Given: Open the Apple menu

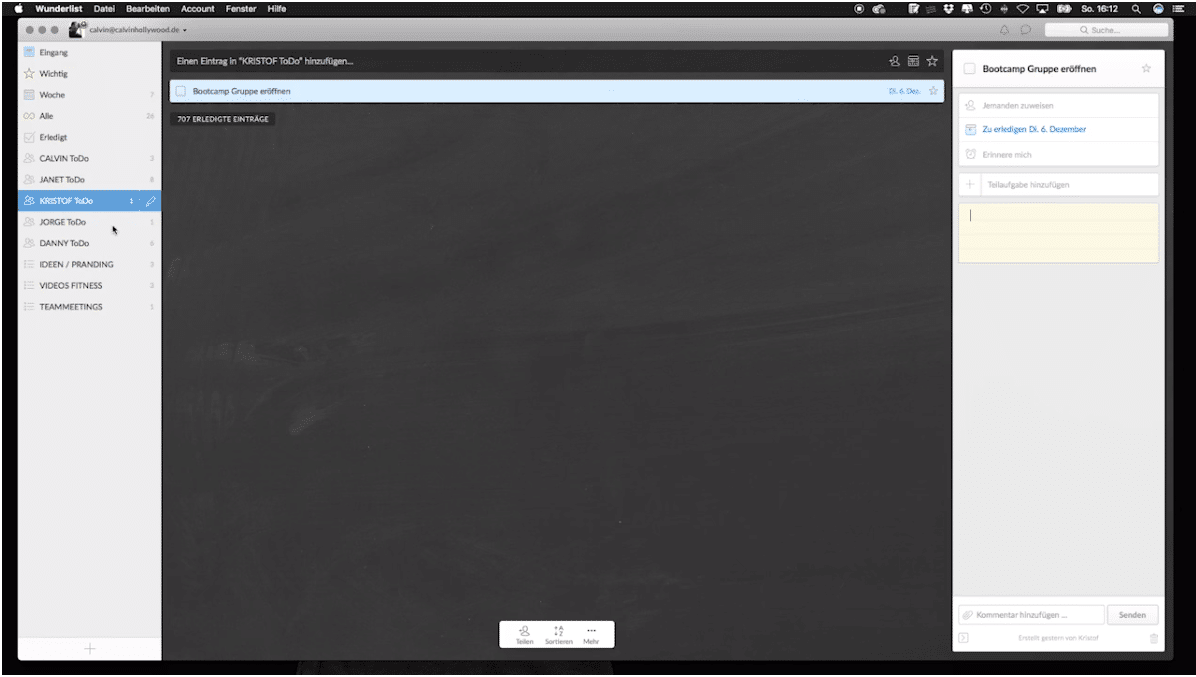Looking at the screenshot, I should tap(18, 8).
